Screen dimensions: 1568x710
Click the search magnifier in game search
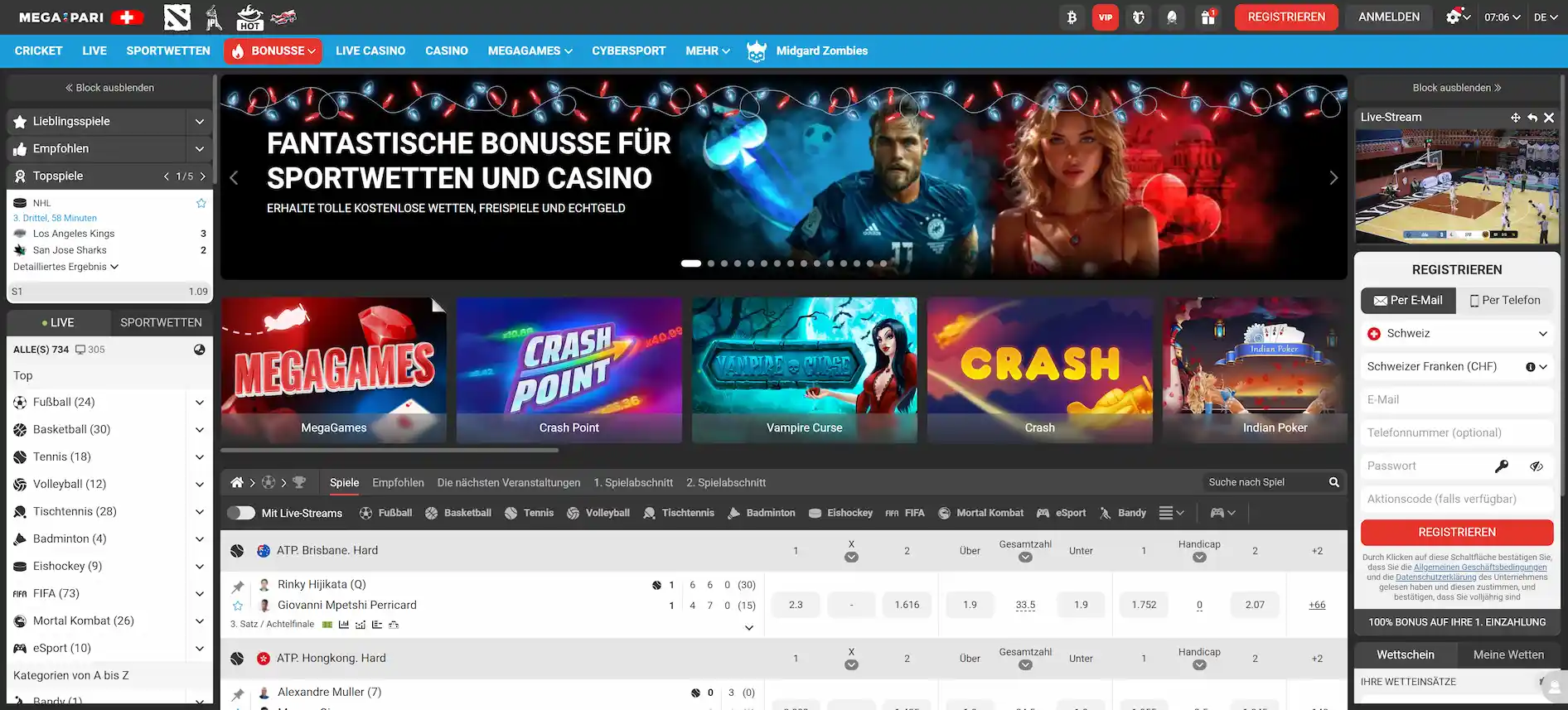(1333, 482)
